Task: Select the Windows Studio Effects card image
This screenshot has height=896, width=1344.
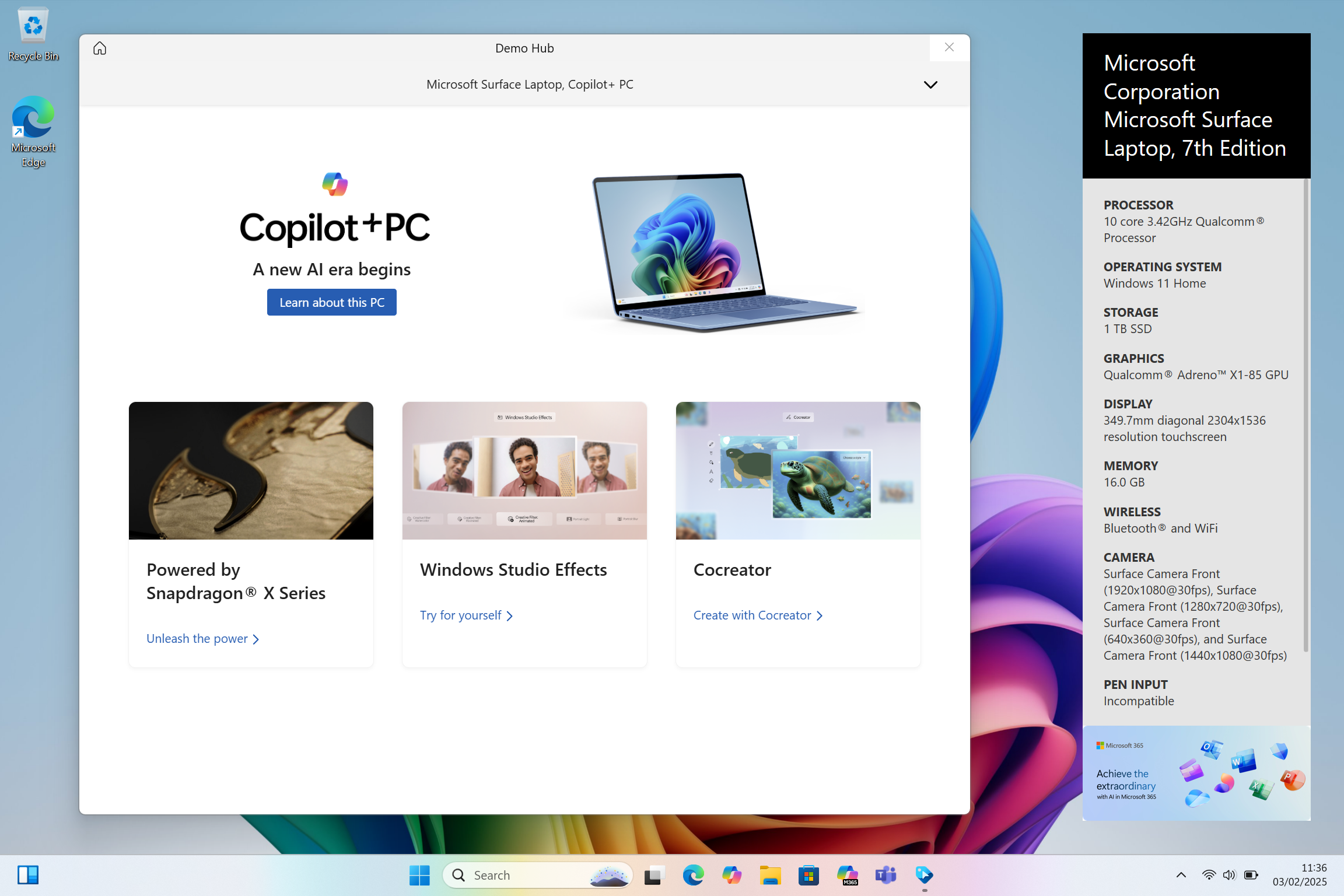Action: coord(524,470)
